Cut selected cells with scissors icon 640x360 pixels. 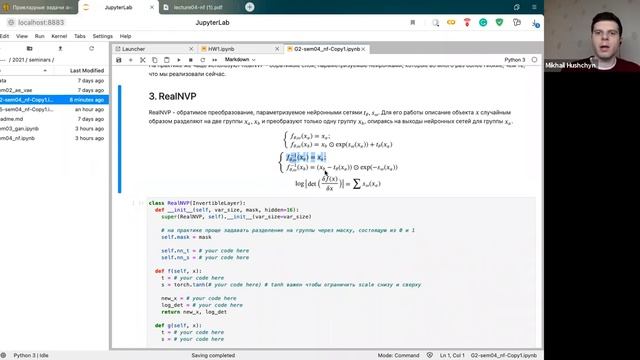tap(142, 60)
